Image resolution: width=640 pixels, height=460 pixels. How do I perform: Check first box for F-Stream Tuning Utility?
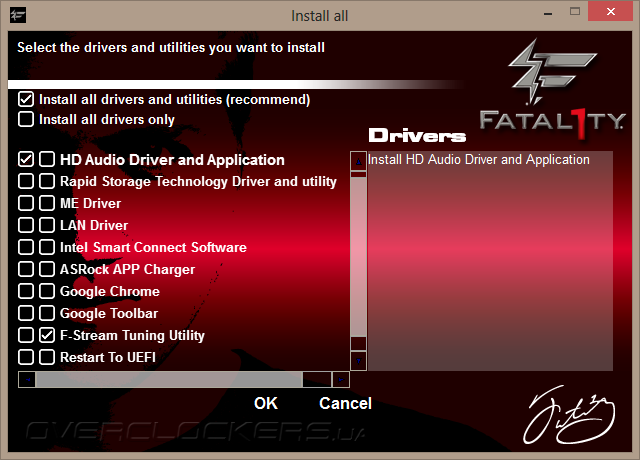pyautogui.click(x=26, y=335)
